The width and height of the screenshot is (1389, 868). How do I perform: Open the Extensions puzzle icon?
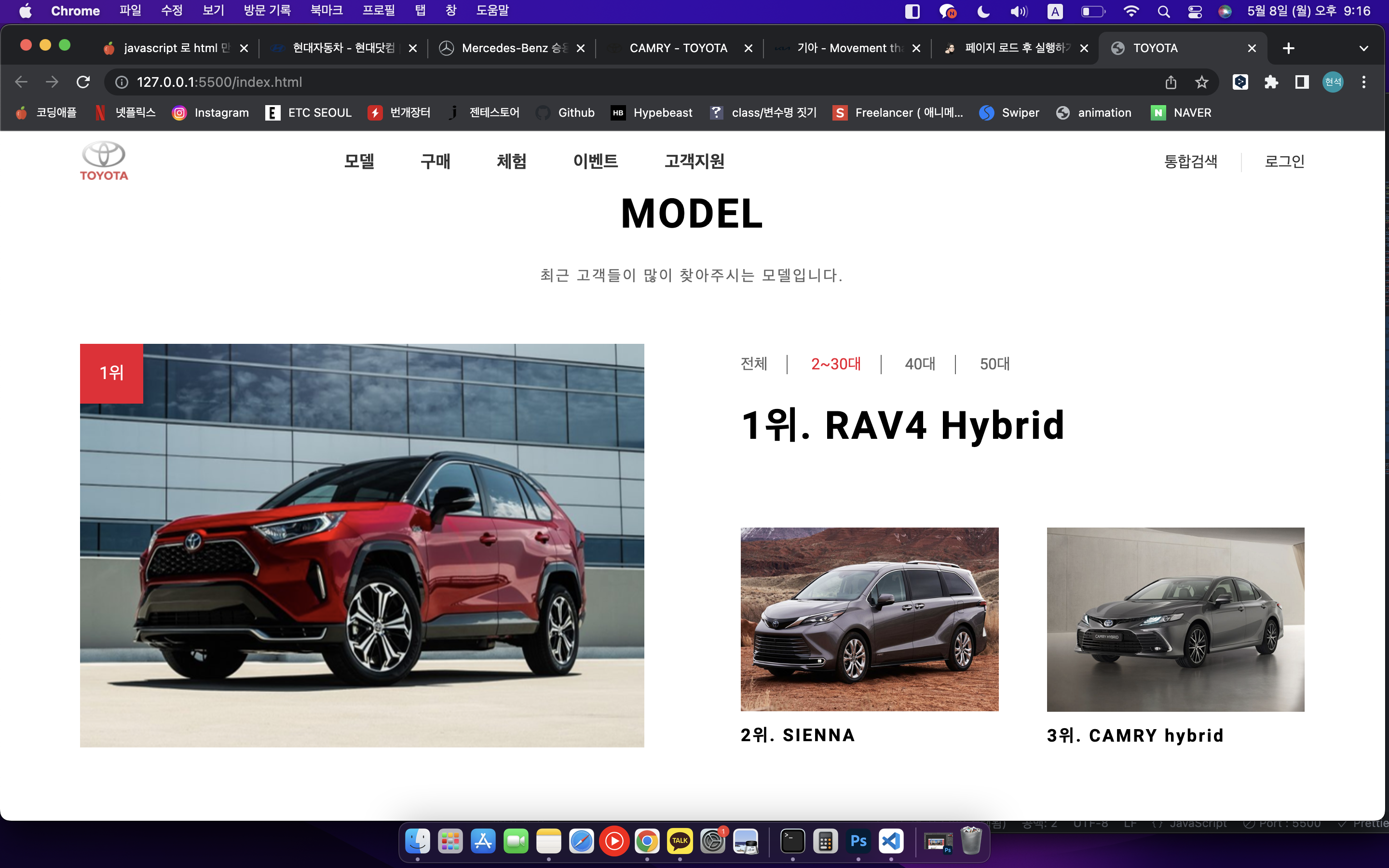click(1271, 82)
